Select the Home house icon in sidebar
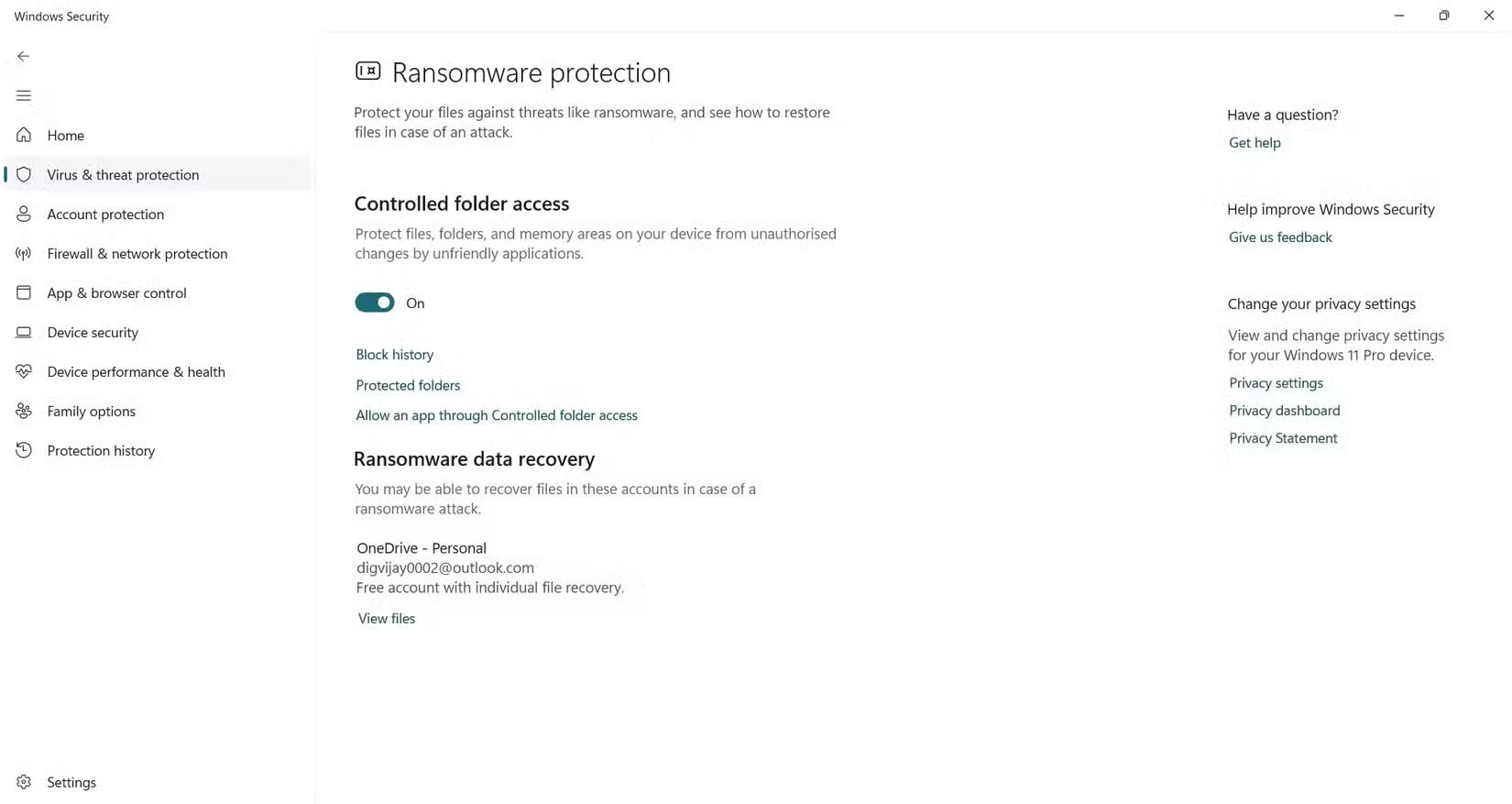The height and width of the screenshot is (804, 1512). pos(23,135)
